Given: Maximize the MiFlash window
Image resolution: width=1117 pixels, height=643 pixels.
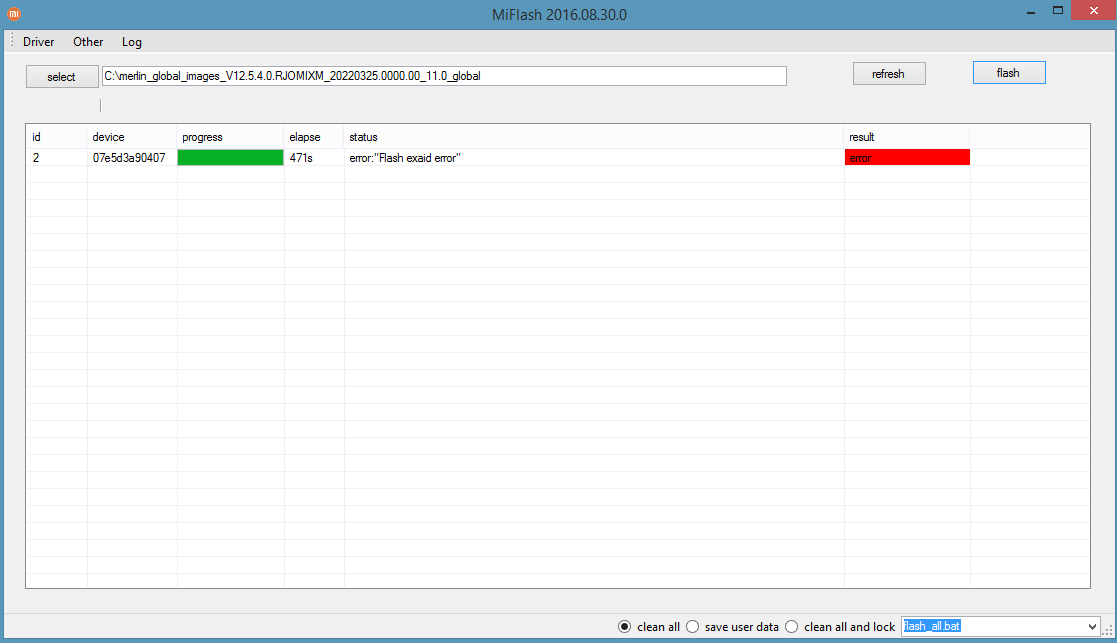Looking at the screenshot, I should 1058,11.
